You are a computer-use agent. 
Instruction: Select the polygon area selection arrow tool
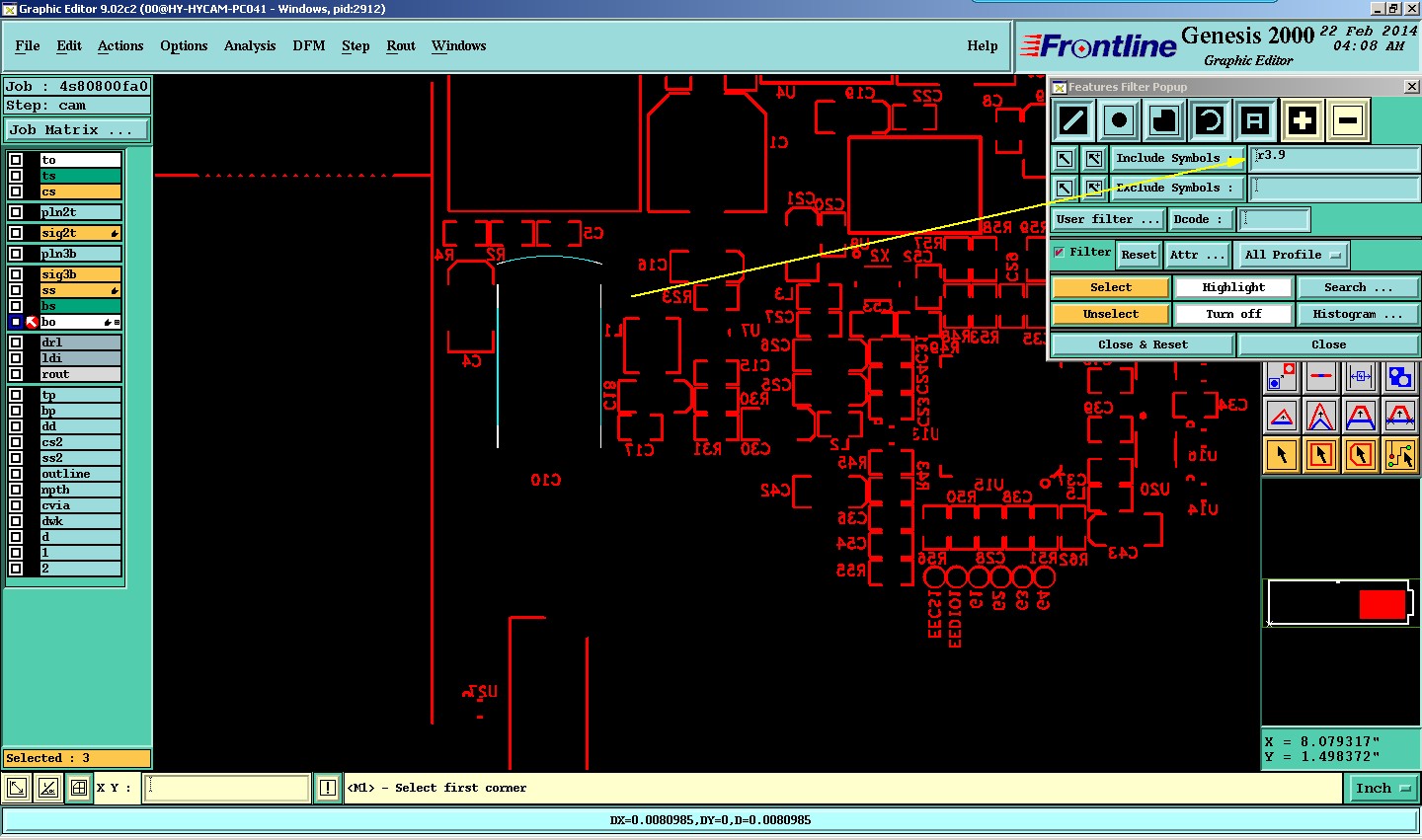click(1361, 455)
